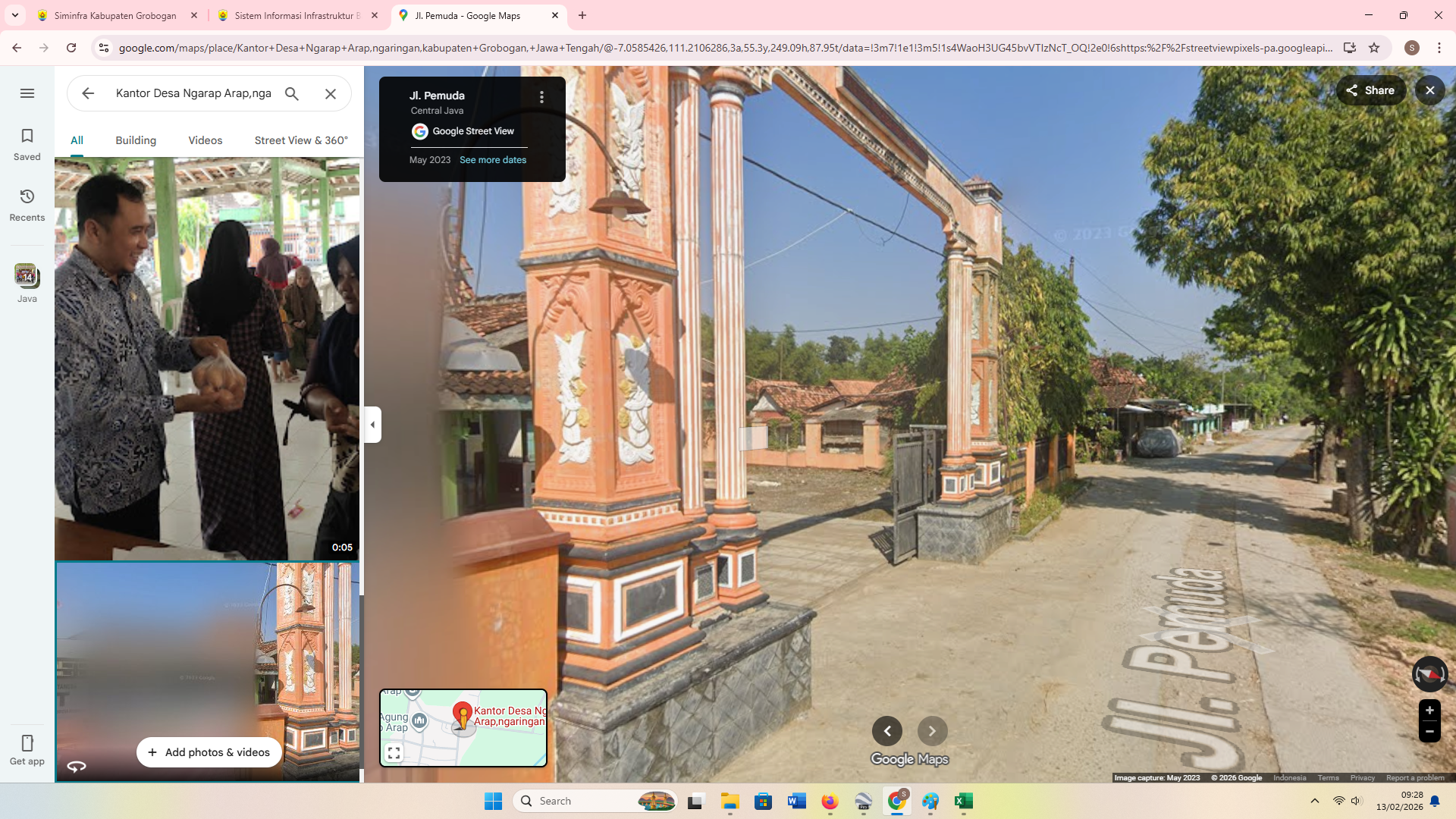Open Recents in the sidebar
This screenshot has height=819, width=1456.
[x=27, y=205]
